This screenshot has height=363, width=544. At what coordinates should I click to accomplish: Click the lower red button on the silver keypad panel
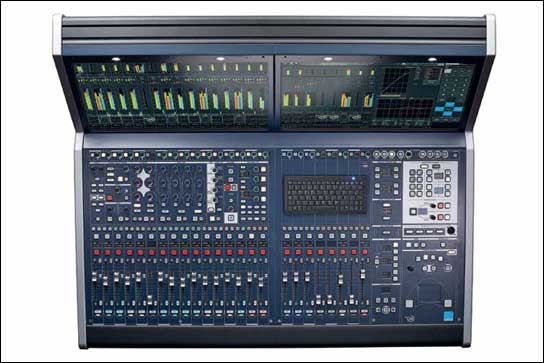441,217
